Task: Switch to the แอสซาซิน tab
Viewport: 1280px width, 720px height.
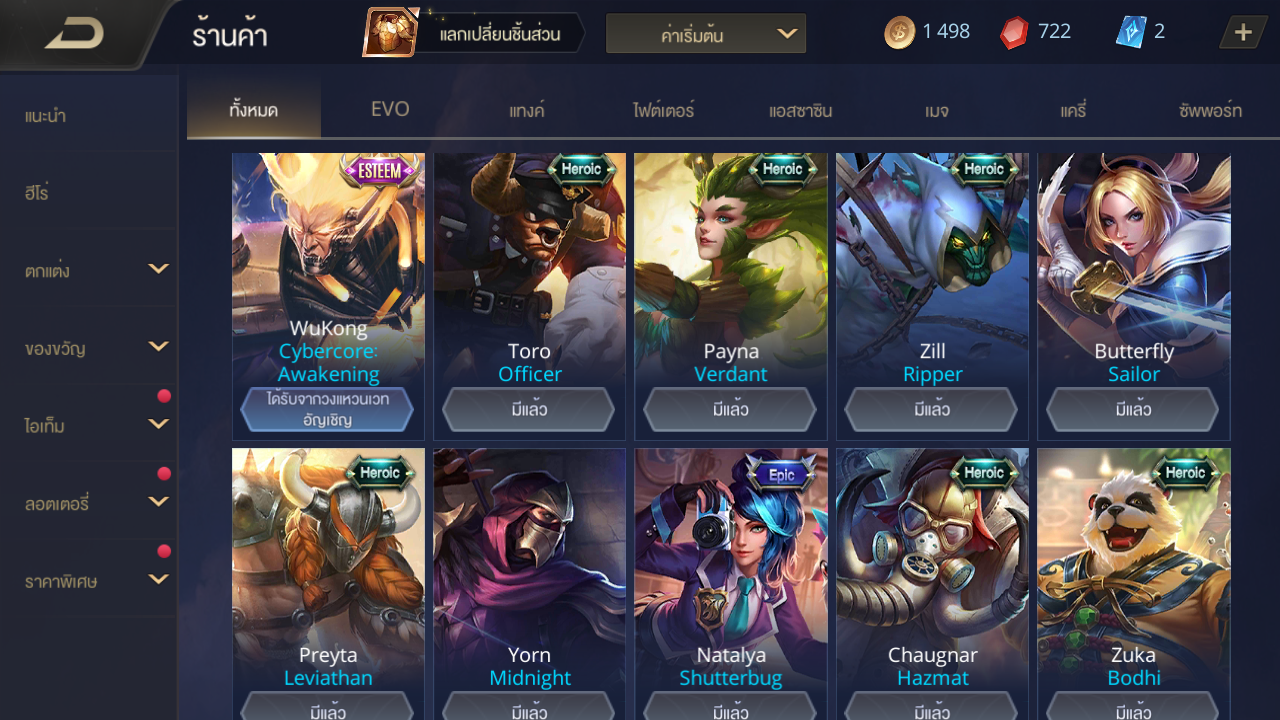Action: click(800, 110)
